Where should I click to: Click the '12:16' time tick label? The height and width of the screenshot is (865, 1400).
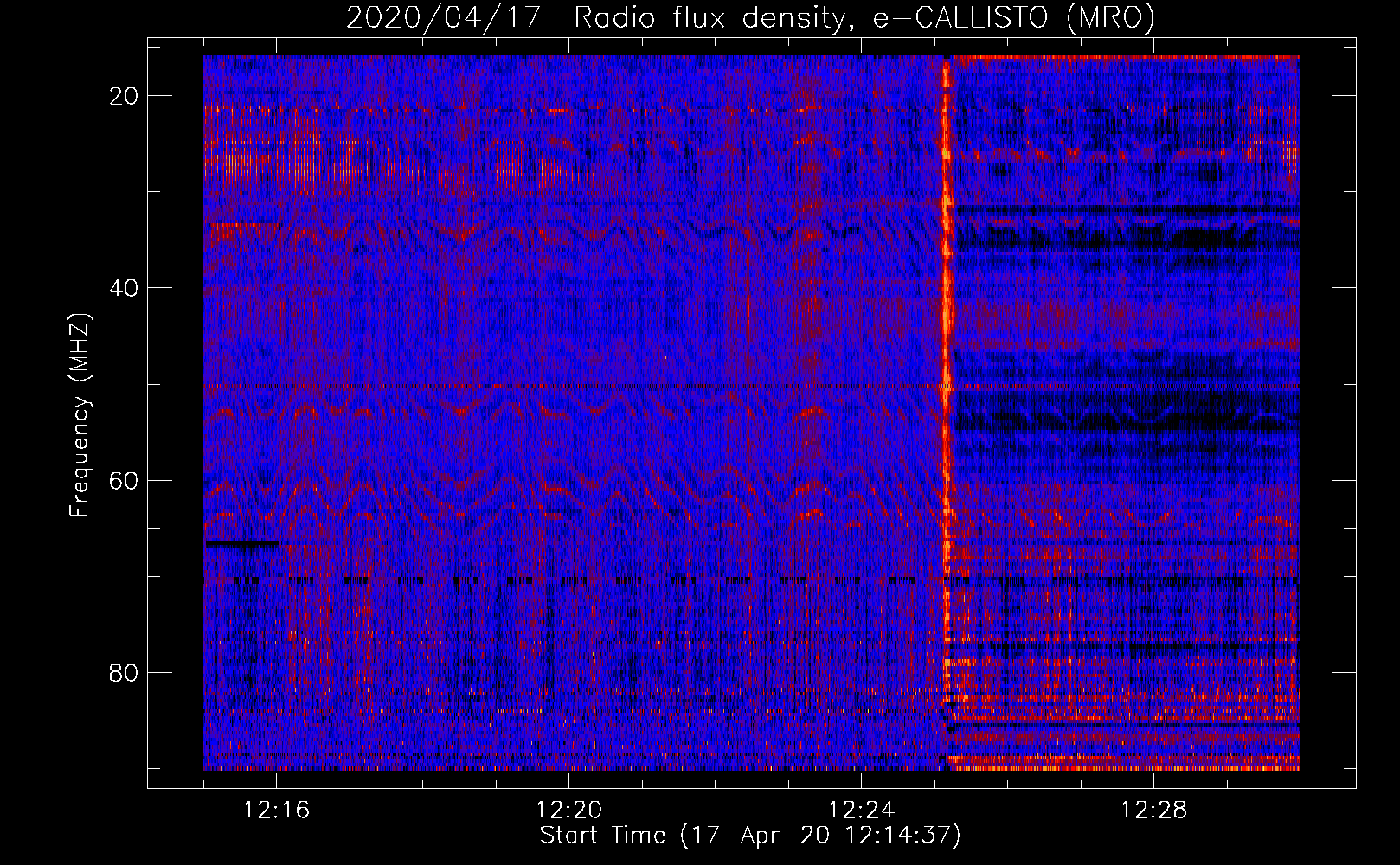(x=276, y=811)
